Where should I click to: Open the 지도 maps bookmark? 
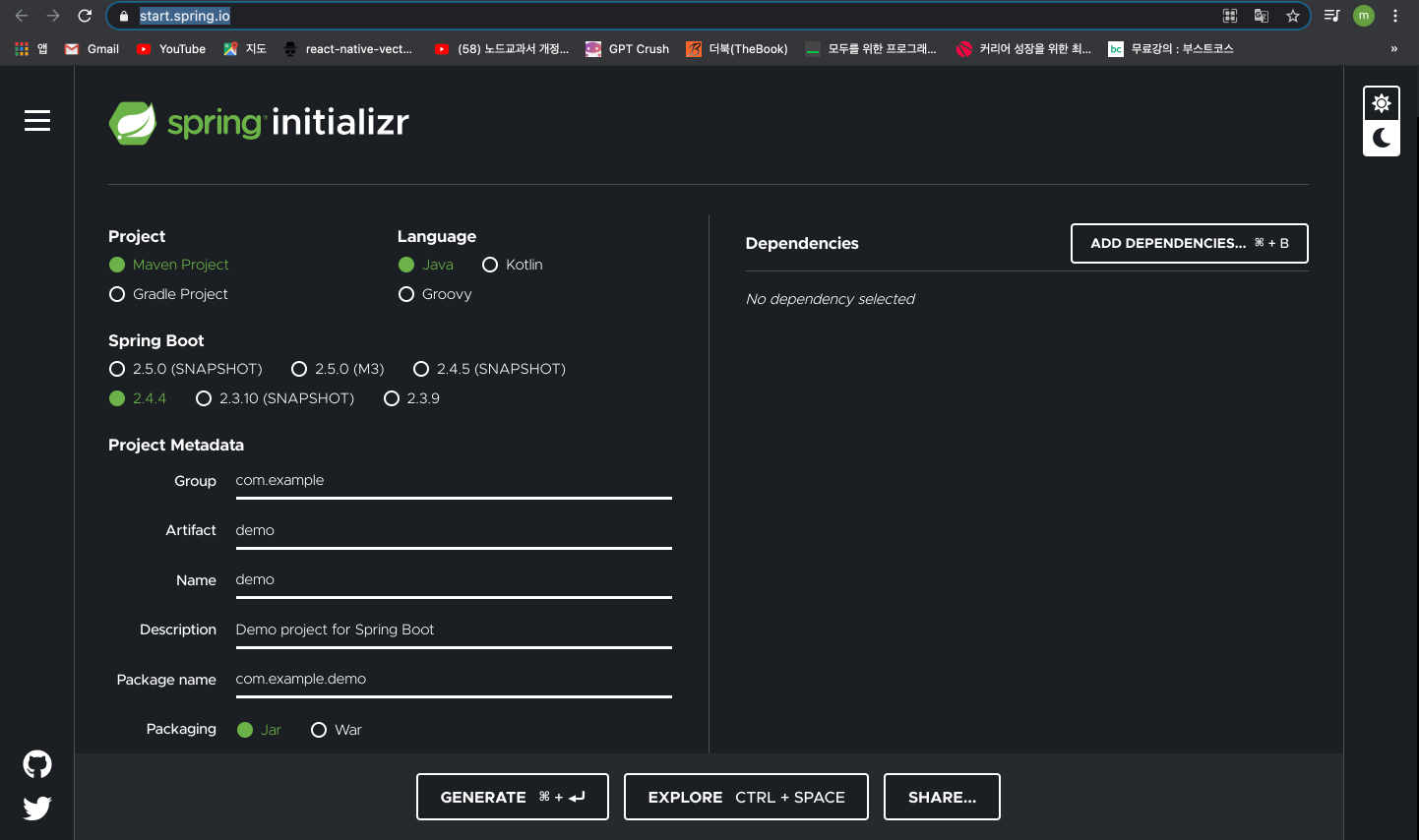pos(245,48)
